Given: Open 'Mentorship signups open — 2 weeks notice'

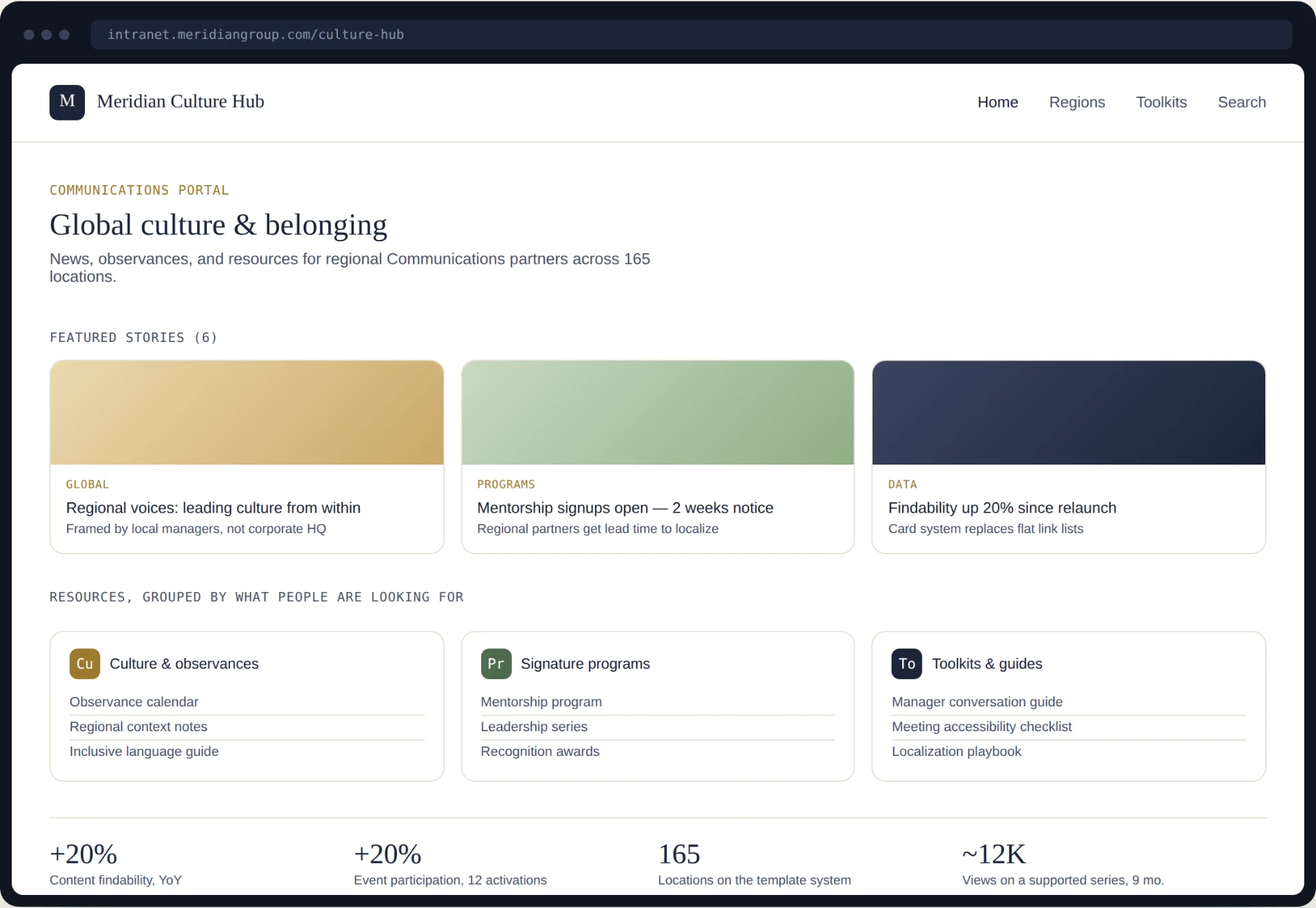Looking at the screenshot, I should 625,508.
